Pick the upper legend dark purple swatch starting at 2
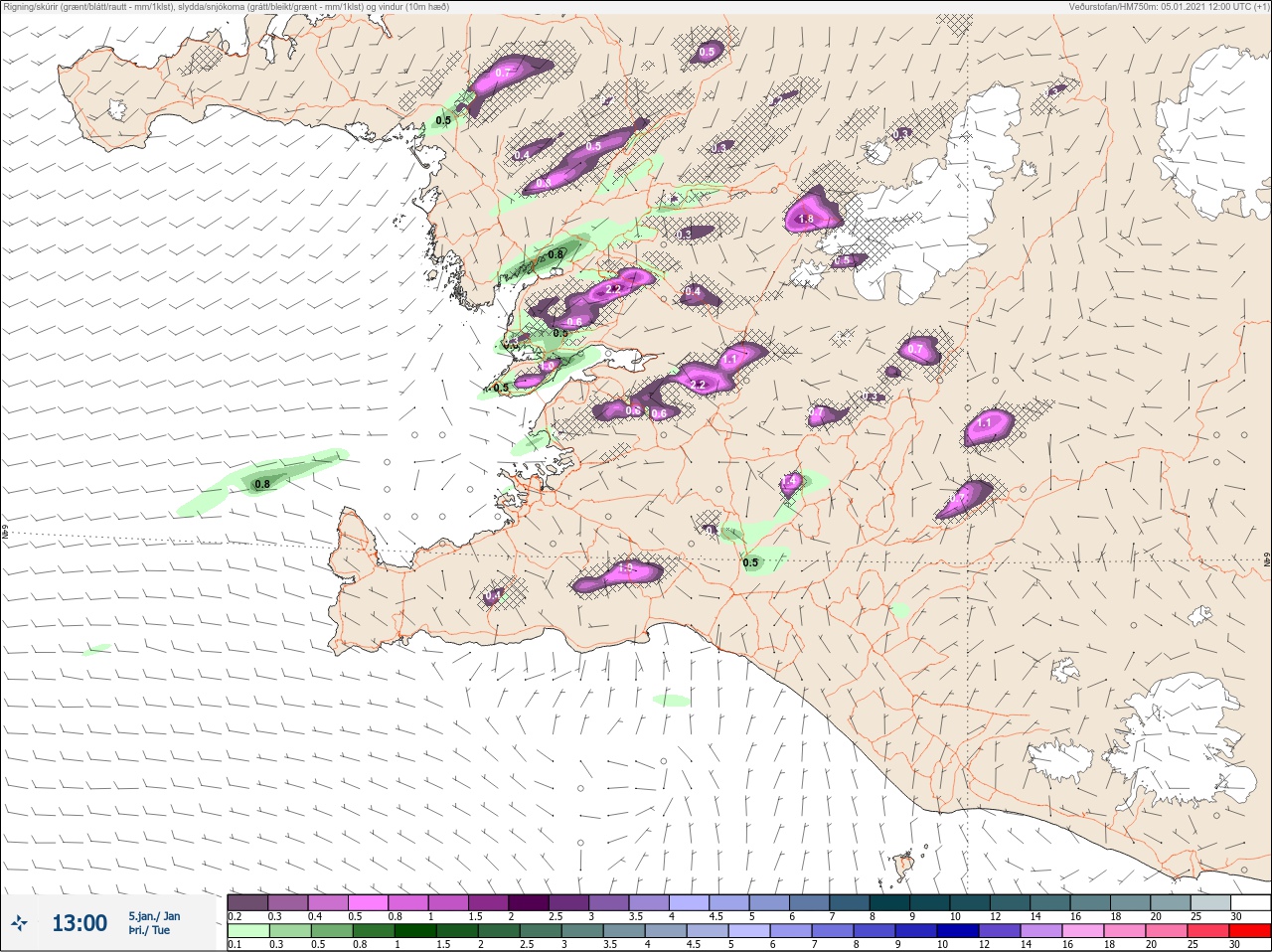1272x952 pixels. [529, 902]
